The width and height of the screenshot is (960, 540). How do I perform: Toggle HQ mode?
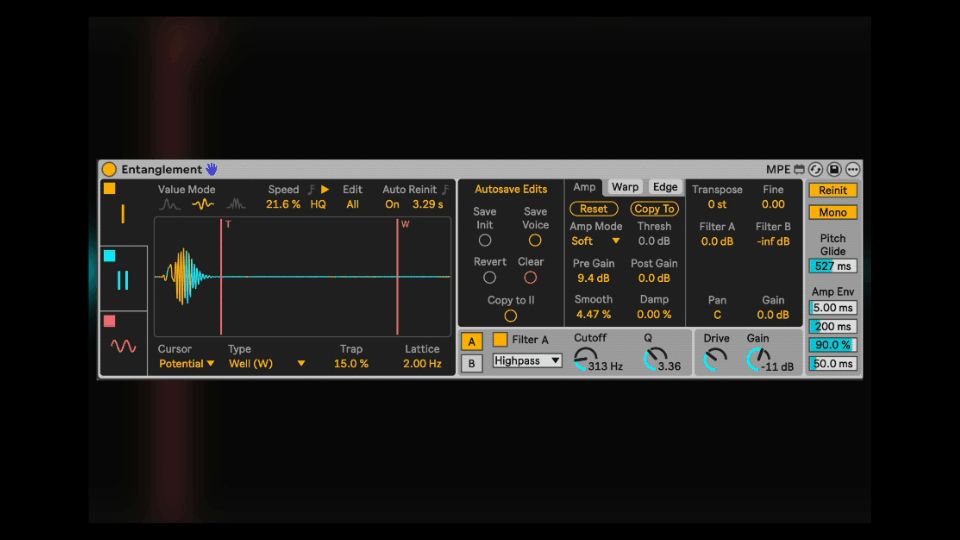pyautogui.click(x=318, y=204)
